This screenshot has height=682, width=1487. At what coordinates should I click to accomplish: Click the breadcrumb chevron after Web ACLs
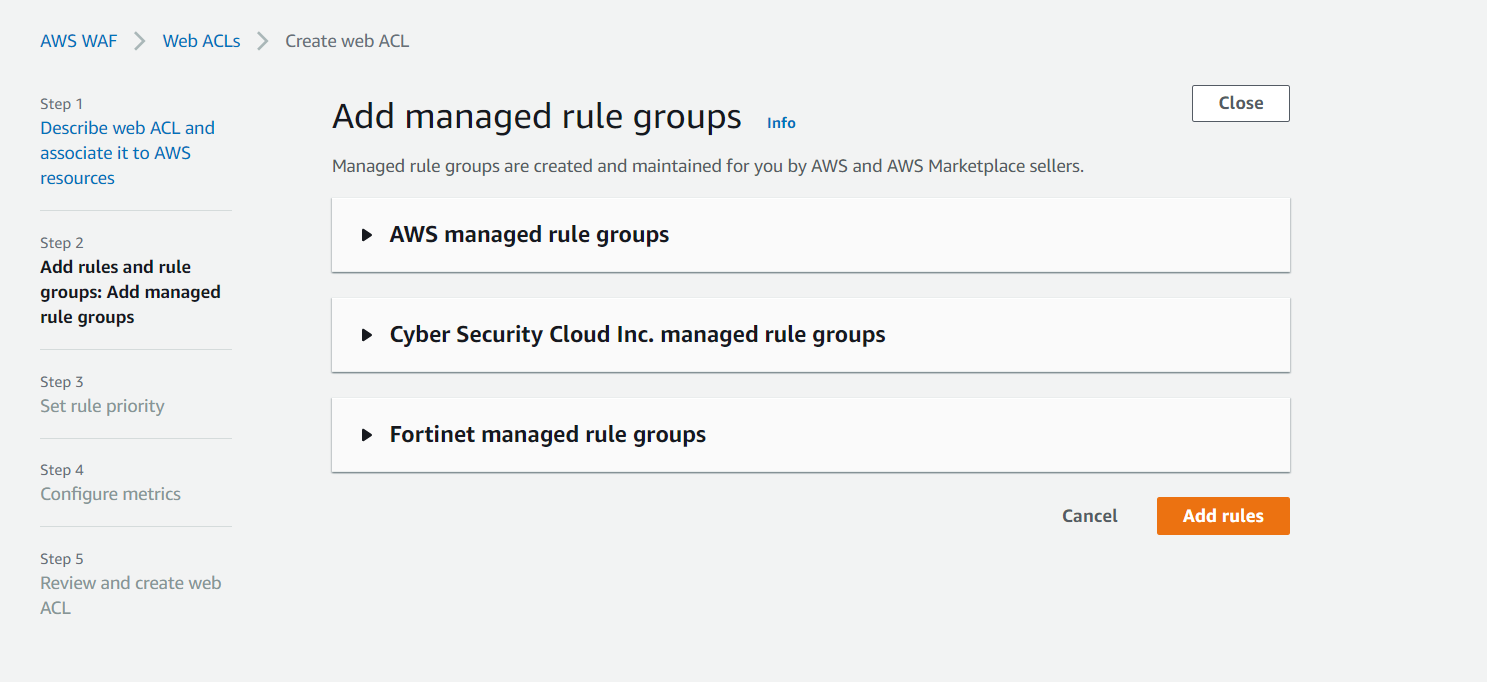[x=263, y=41]
